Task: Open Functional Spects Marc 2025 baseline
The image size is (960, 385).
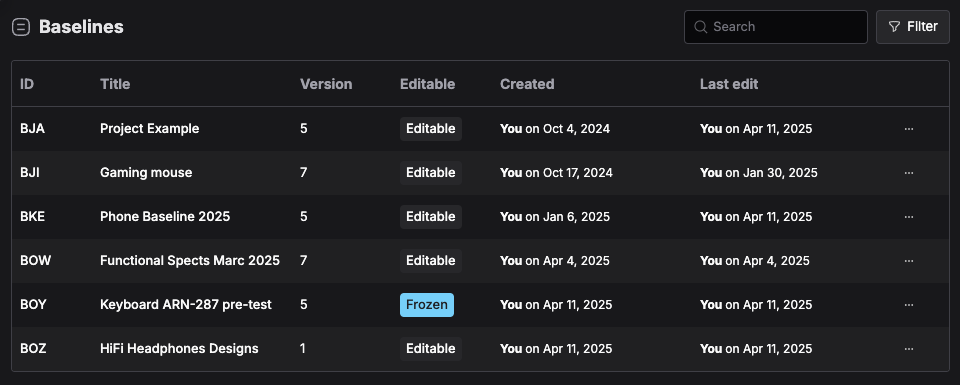Action: (x=190, y=261)
